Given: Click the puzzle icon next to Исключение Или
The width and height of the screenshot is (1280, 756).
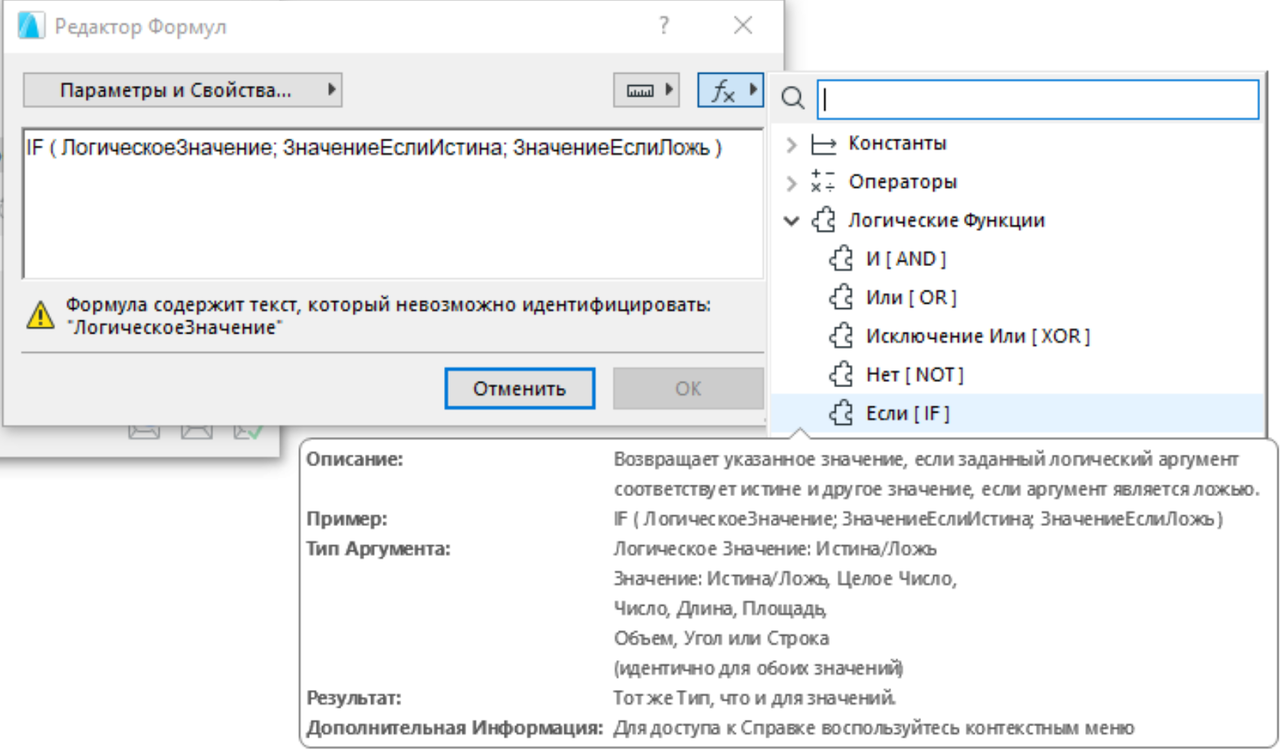Looking at the screenshot, I should [842, 336].
